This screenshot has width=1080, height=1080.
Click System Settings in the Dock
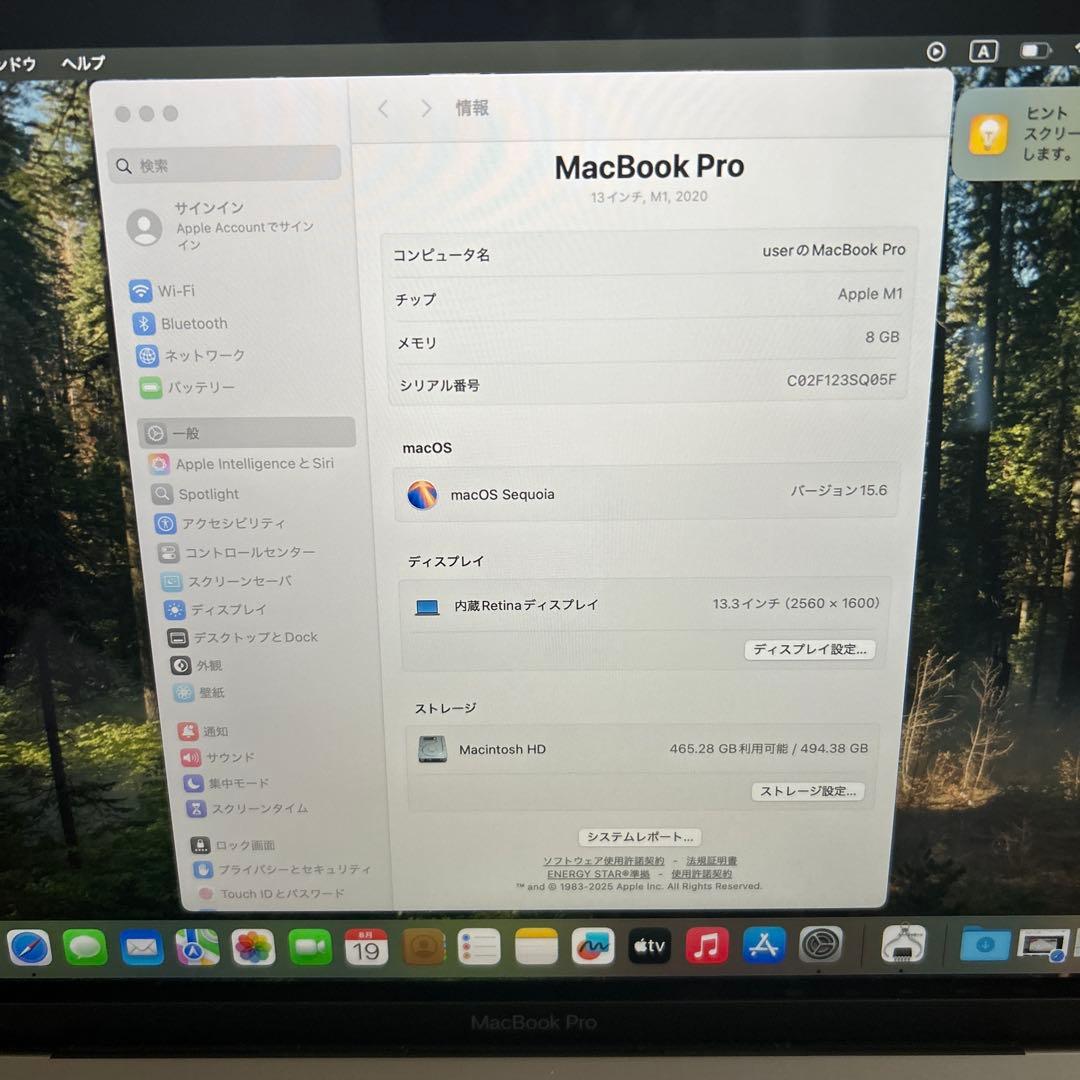coord(821,944)
